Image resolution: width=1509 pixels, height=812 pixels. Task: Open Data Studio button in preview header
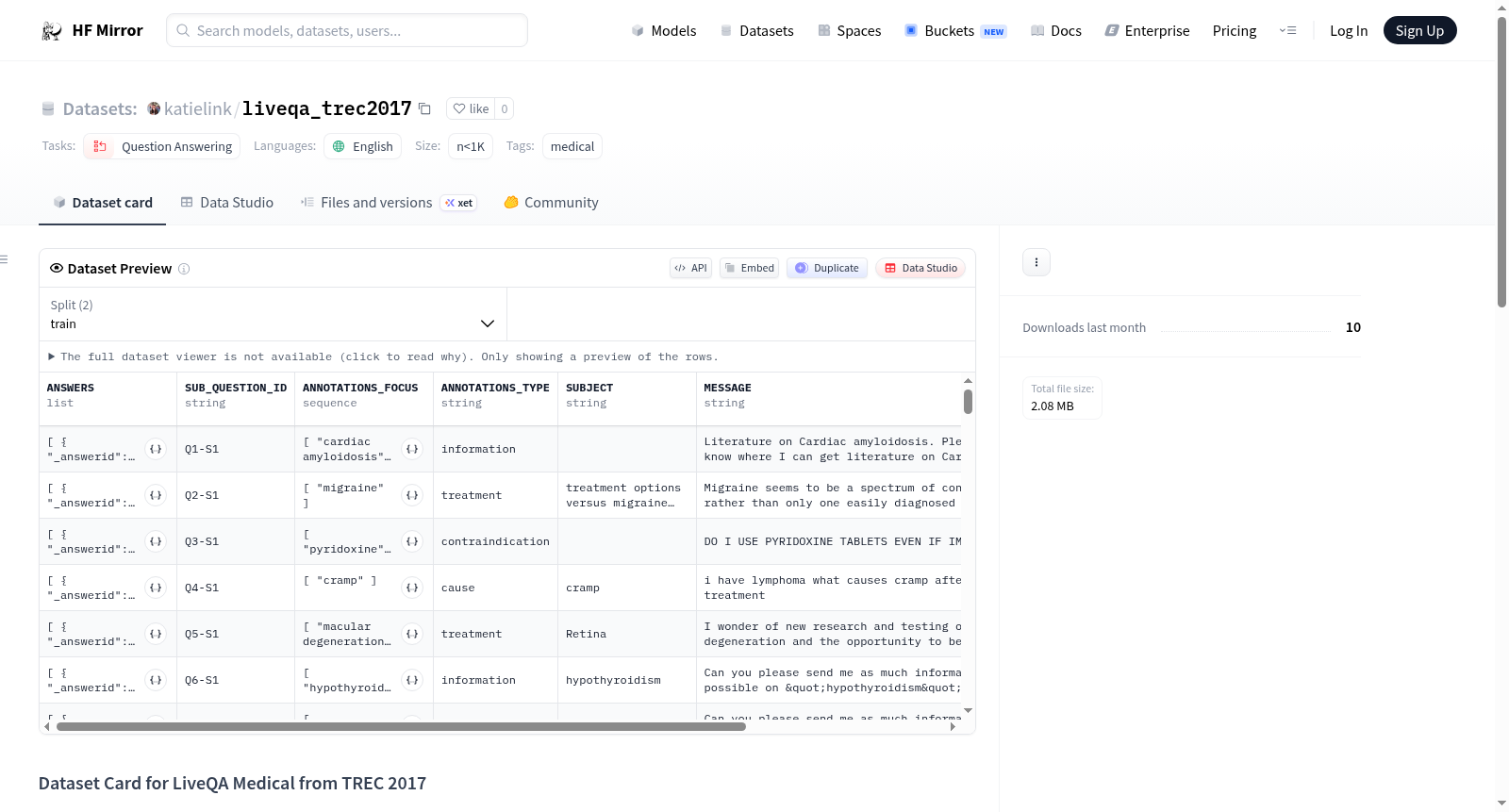pos(920,268)
